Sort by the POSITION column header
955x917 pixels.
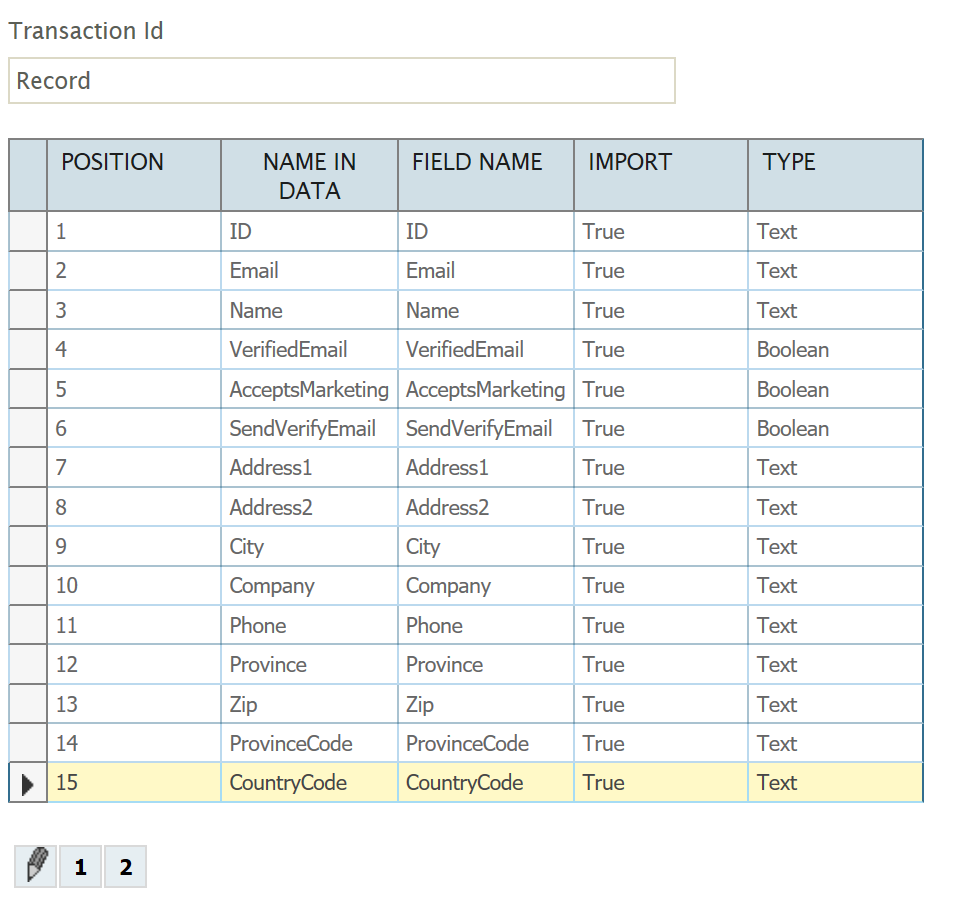coord(112,163)
